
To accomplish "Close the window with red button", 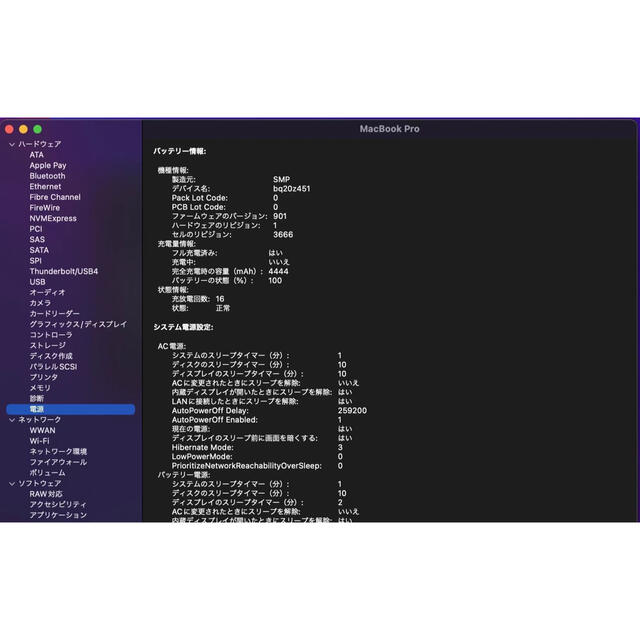I will (x=9, y=129).
